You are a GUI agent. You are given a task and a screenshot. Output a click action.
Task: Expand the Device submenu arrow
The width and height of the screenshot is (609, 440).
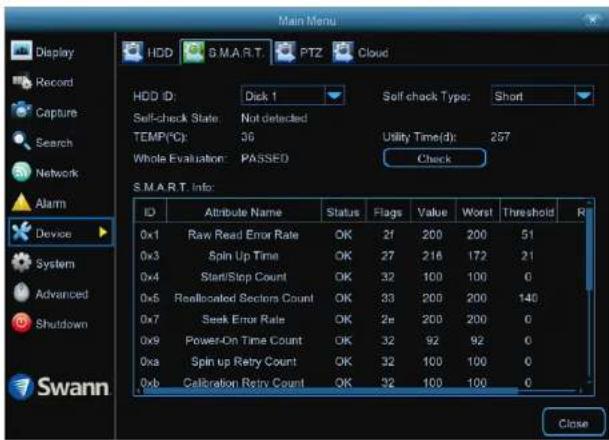click(x=103, y=232)
